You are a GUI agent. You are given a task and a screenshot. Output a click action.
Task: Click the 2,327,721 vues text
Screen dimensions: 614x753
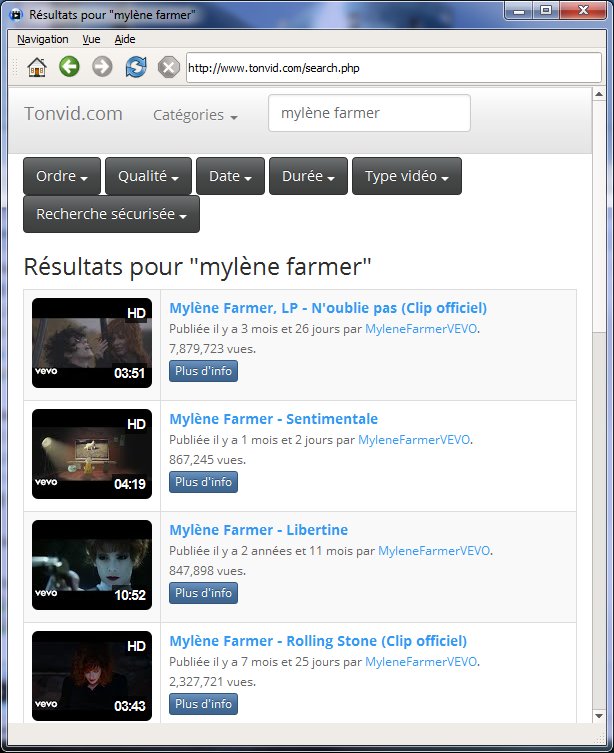[212, 682]
